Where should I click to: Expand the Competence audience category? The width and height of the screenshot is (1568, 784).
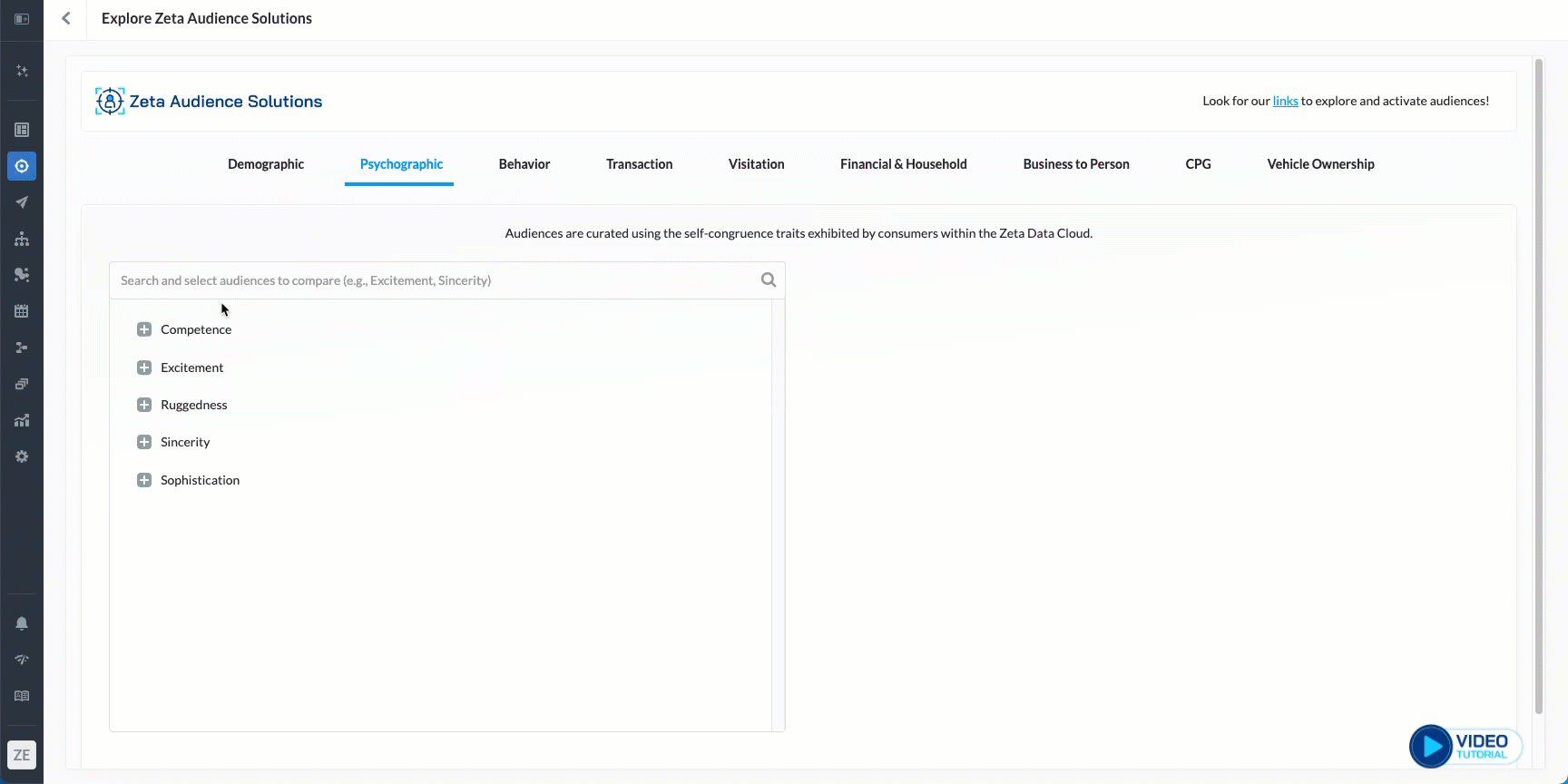point(144,329)
